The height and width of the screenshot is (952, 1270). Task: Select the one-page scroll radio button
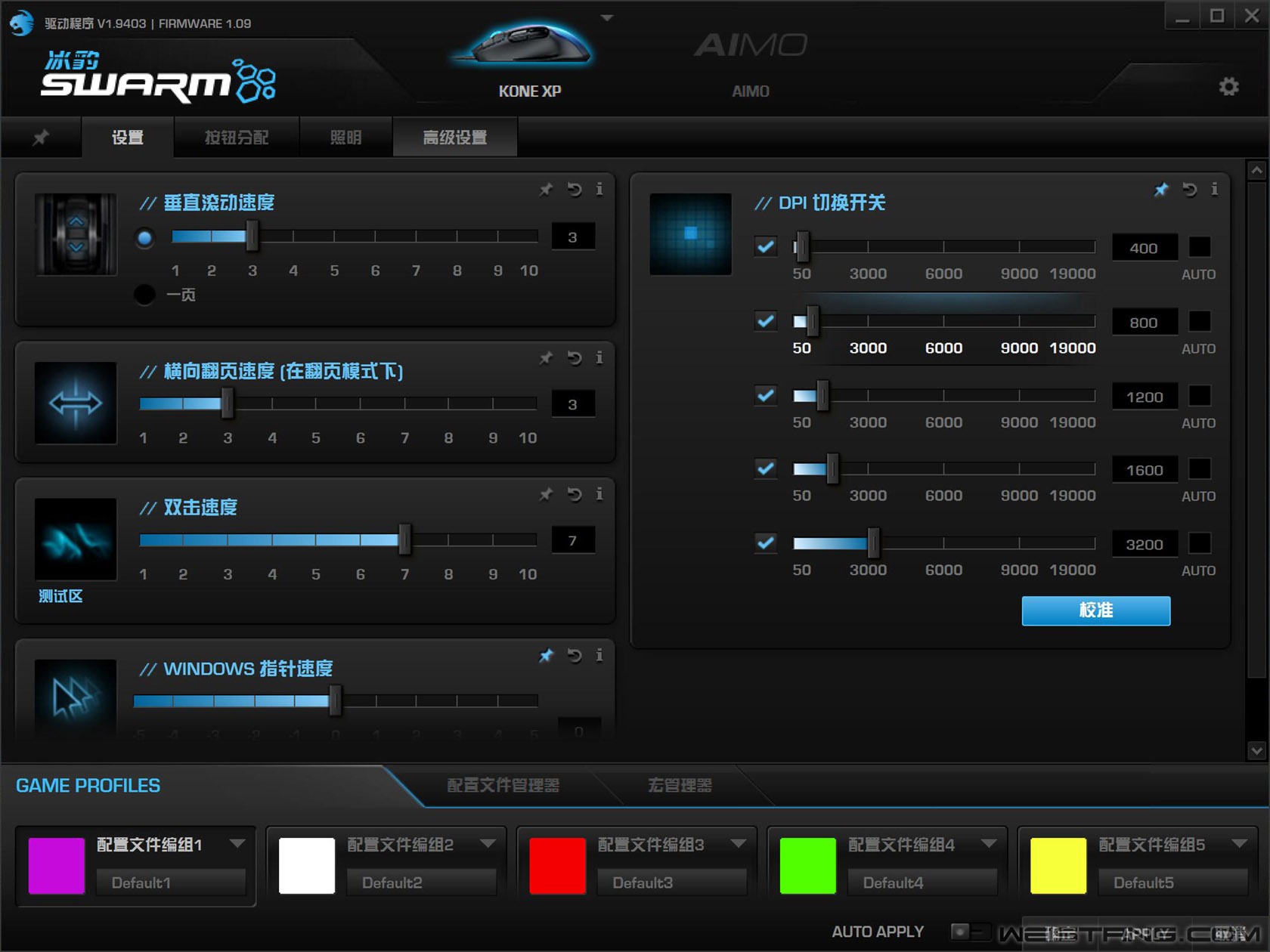point(144,294)
